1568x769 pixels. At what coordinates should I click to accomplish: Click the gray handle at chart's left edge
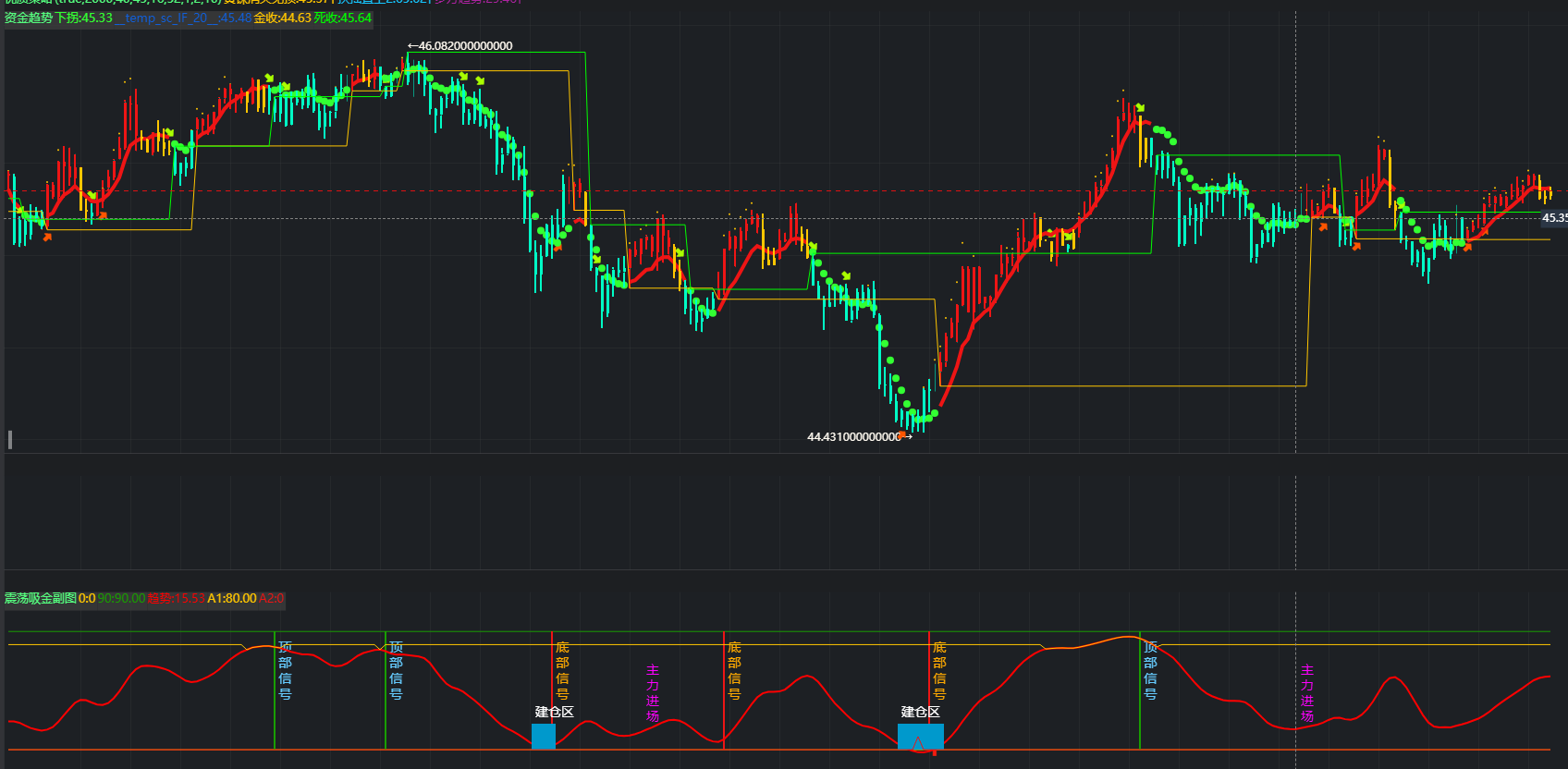[x=10, y=439]
